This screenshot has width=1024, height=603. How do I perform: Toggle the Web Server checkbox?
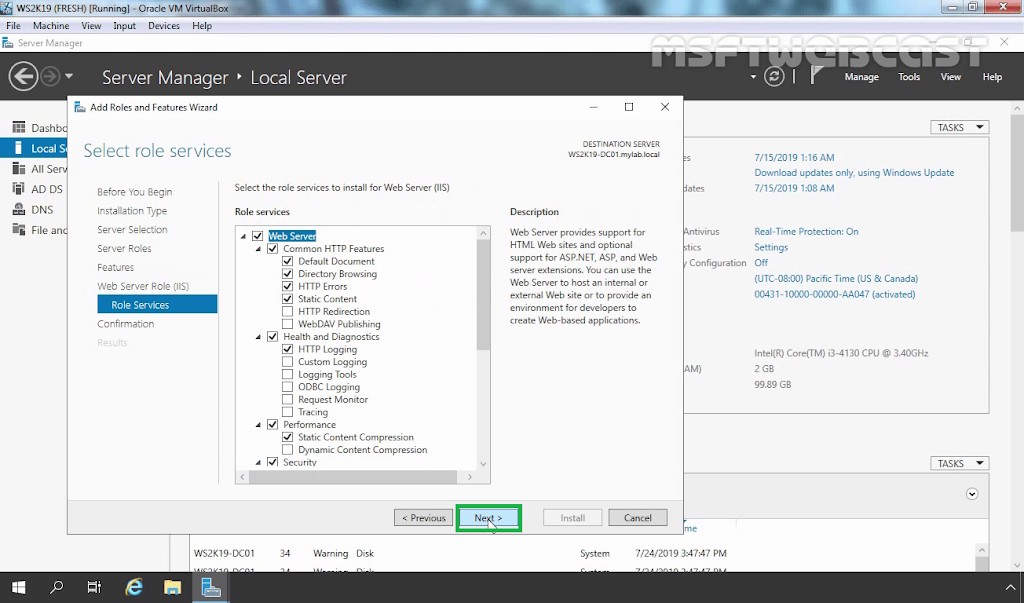click(257, 236)
